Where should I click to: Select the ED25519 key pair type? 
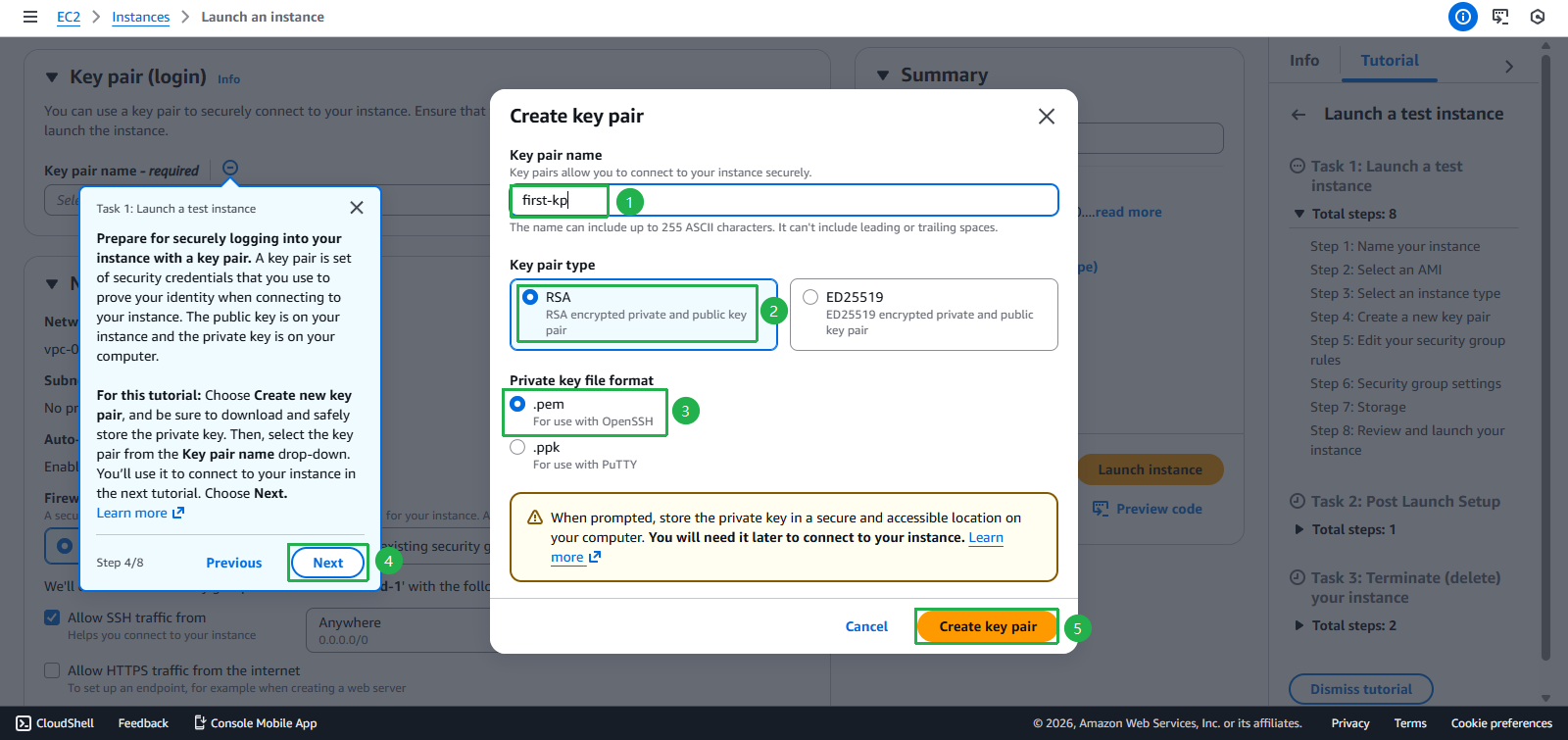click(x=810, y=297)
